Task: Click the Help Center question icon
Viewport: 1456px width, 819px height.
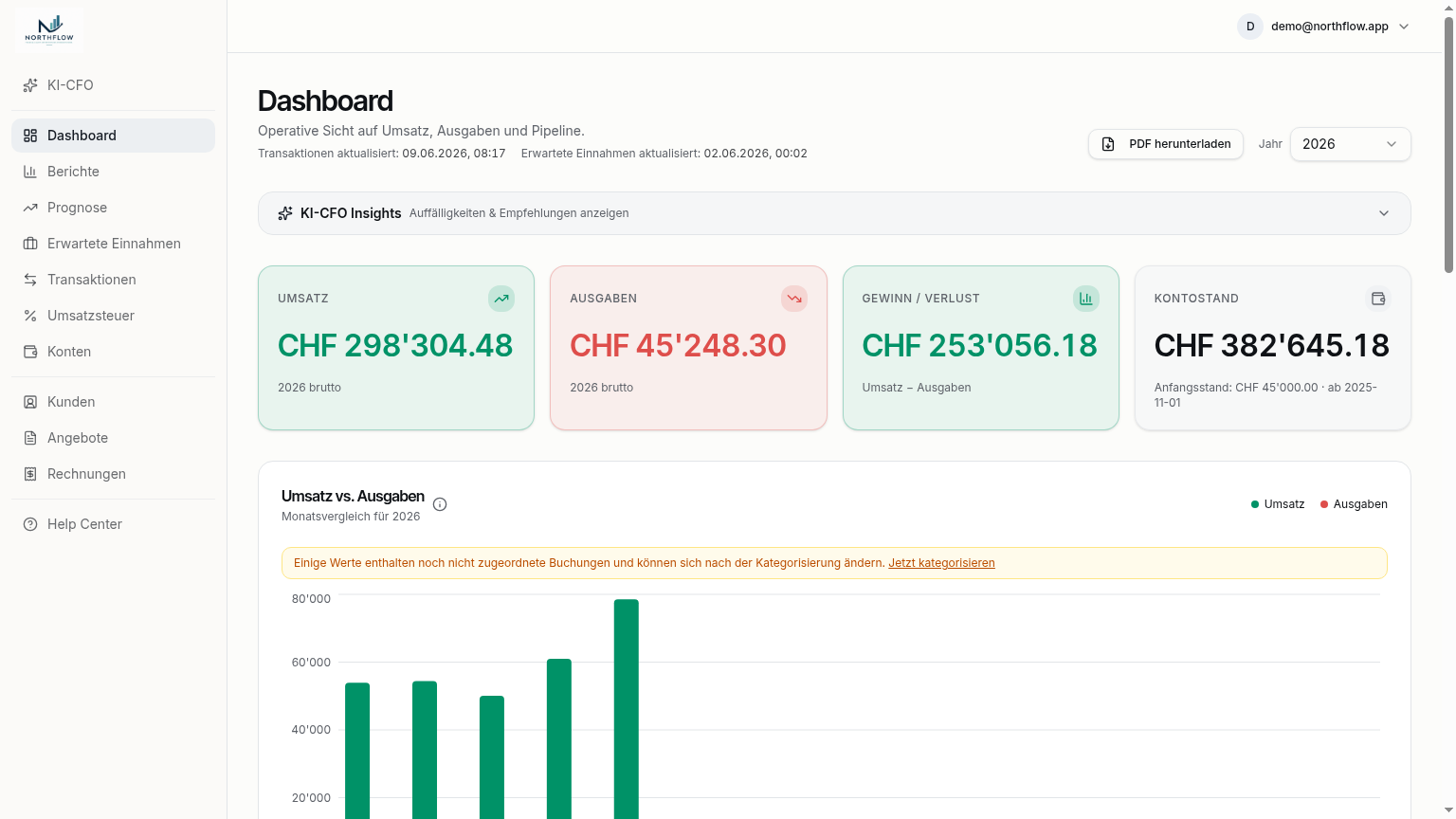Action: click(x=30, y=524)
